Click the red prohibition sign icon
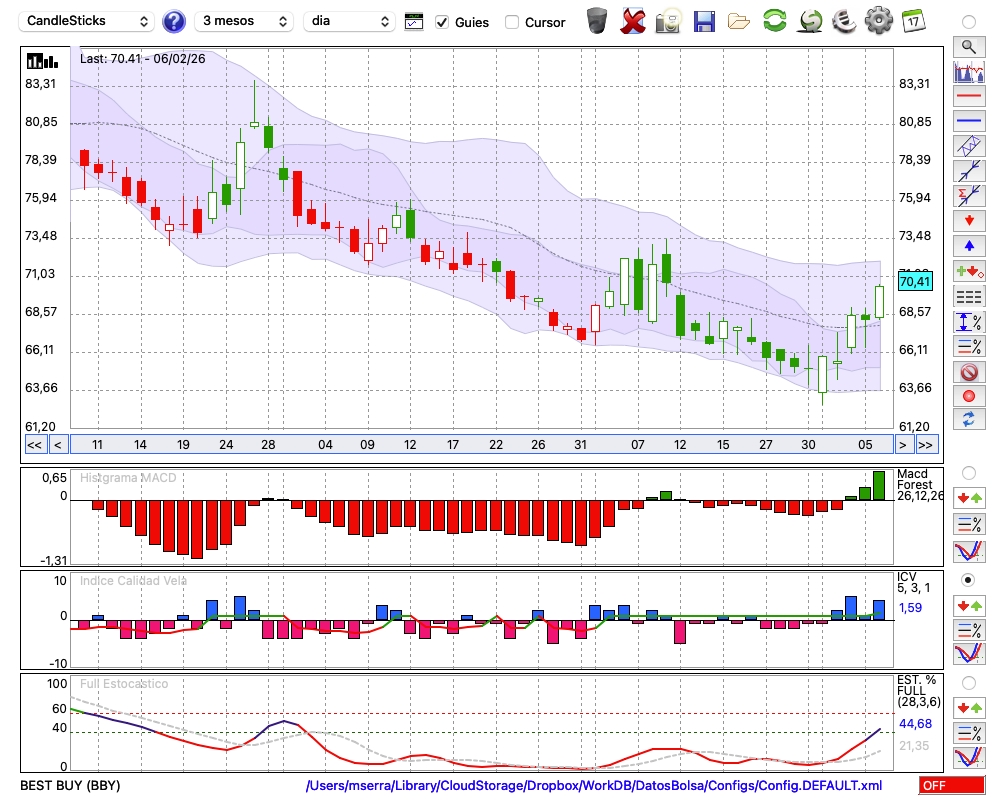1000x800 pixels. [x=968, y=372]
